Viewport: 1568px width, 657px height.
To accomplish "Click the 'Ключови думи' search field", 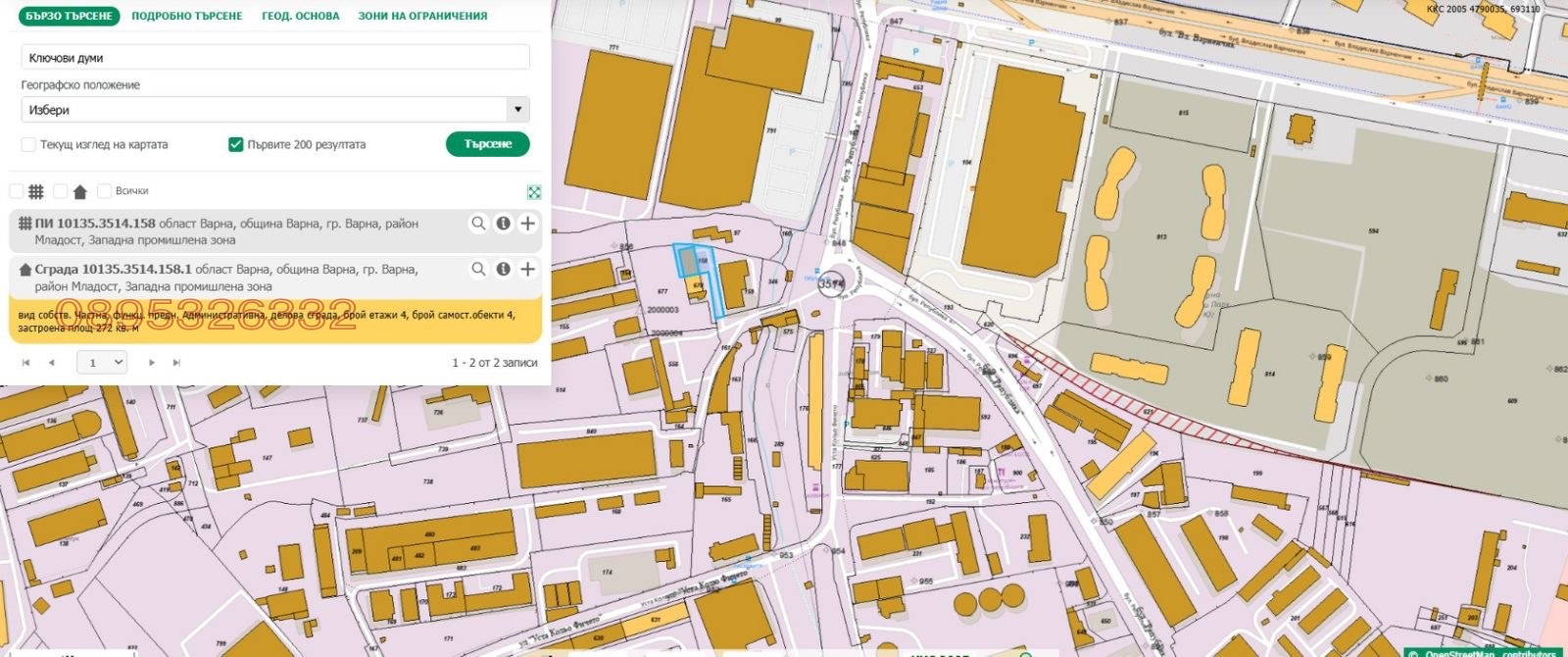I will [x=275, y=58].
